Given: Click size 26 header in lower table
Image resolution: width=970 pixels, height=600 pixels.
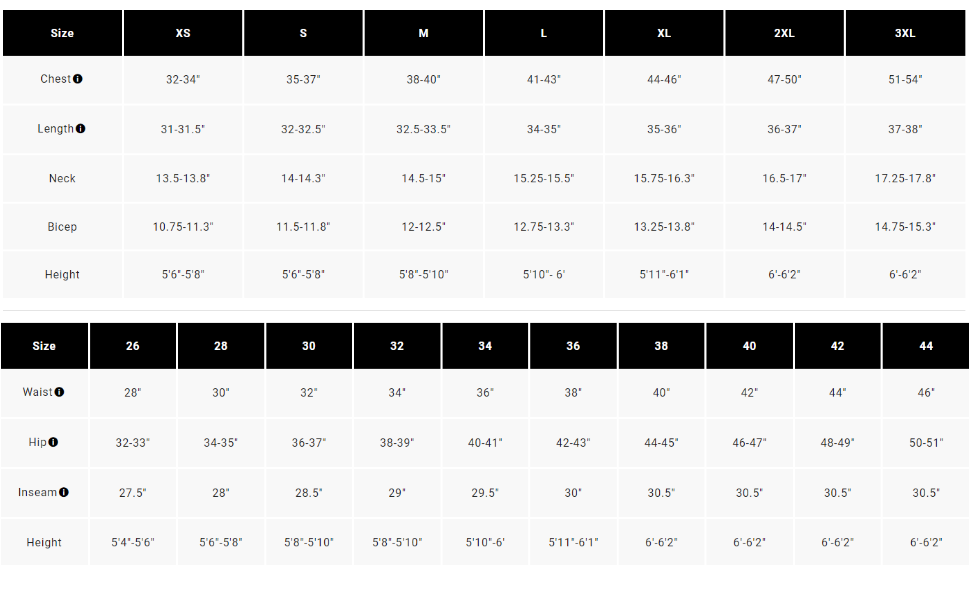Looking at the screenshot, I should [133, 346].
